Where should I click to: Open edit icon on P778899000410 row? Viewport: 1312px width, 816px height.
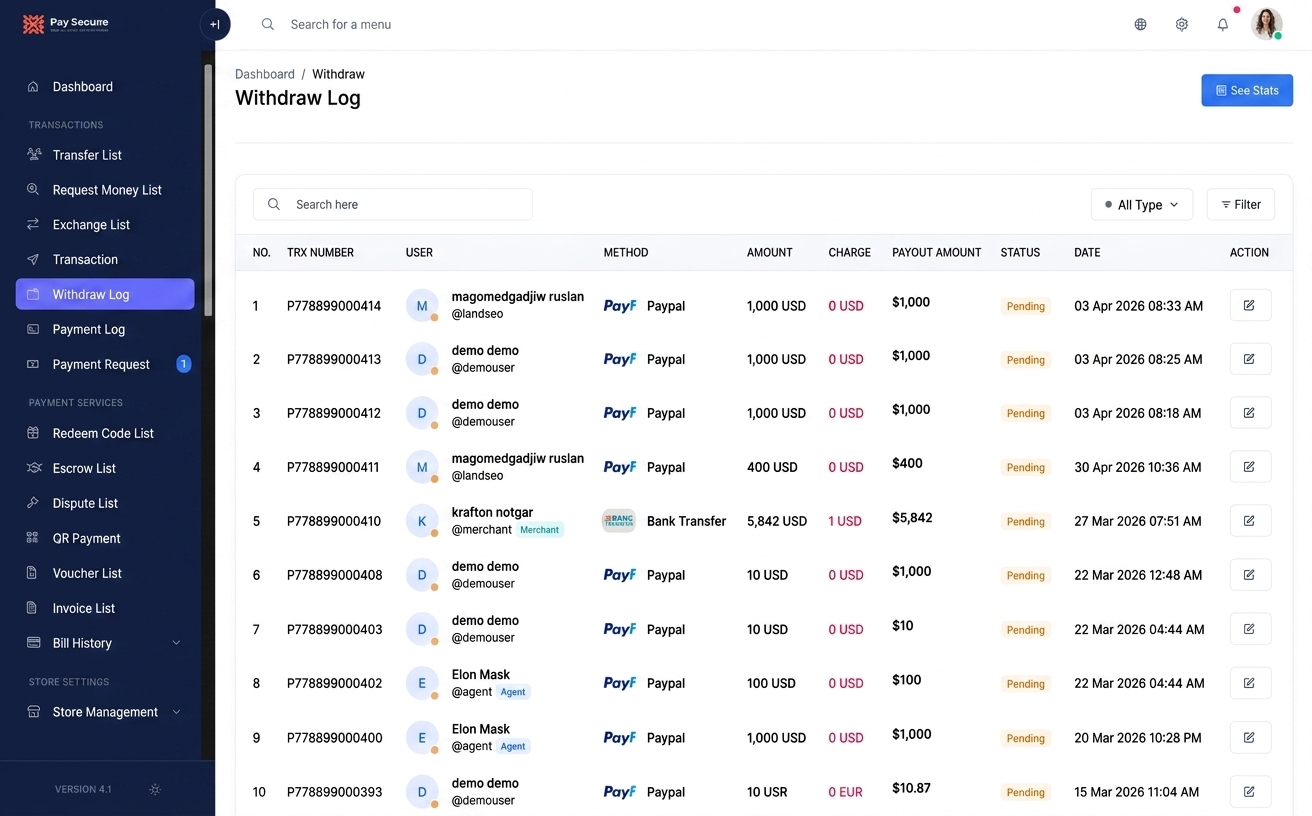click(1250, 521)
